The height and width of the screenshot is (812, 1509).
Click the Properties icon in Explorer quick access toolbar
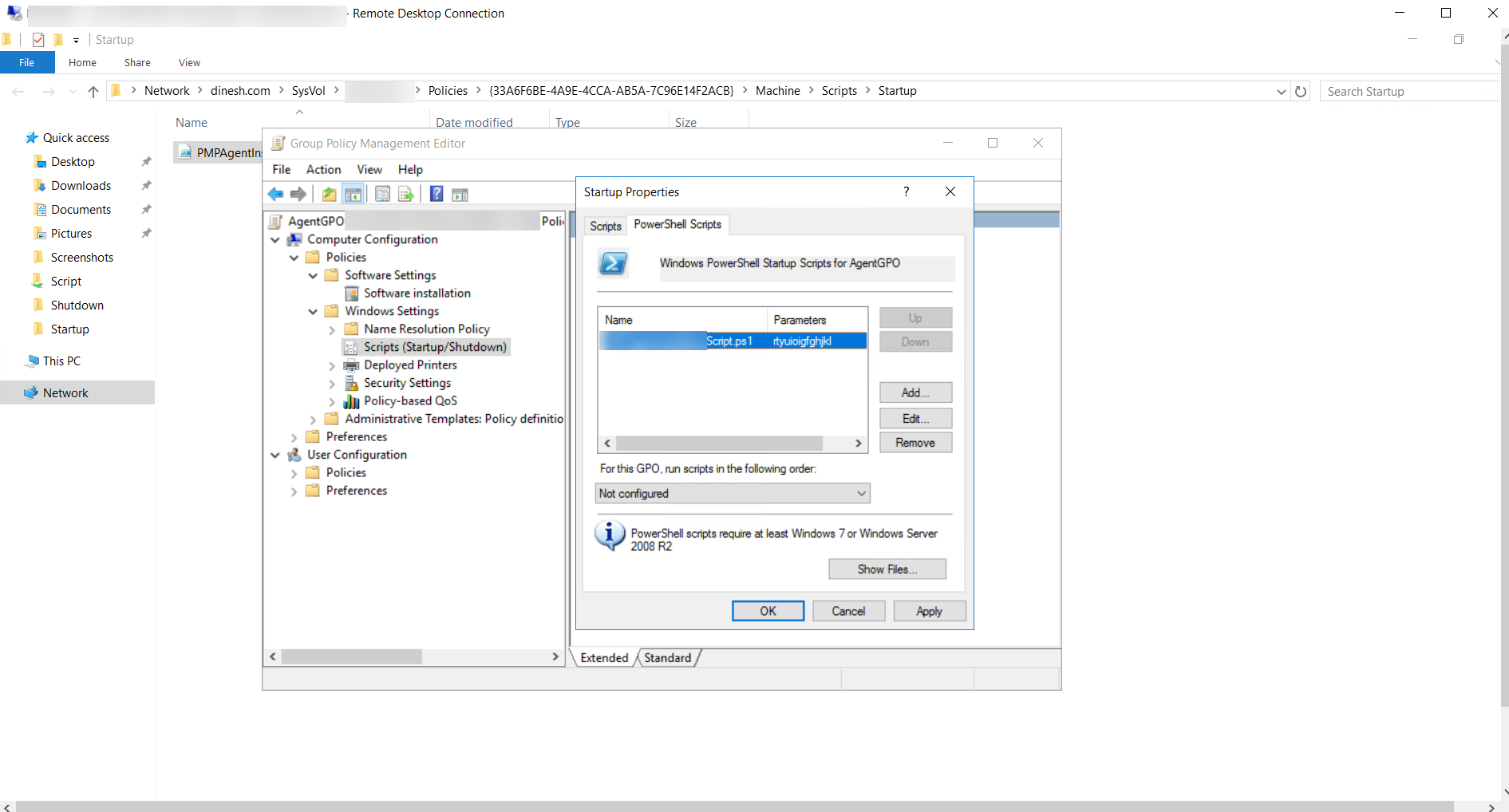(38, 40)
